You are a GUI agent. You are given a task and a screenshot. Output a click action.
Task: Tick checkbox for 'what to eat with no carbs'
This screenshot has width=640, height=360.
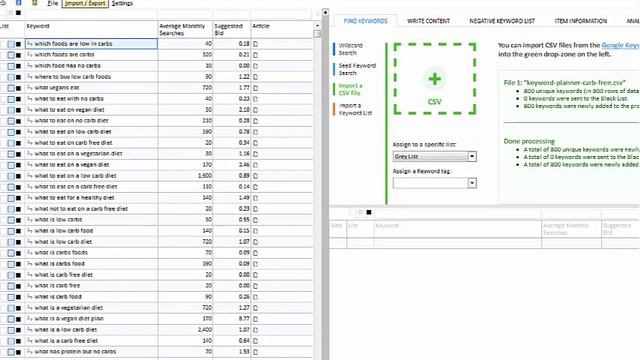[11, 99]
